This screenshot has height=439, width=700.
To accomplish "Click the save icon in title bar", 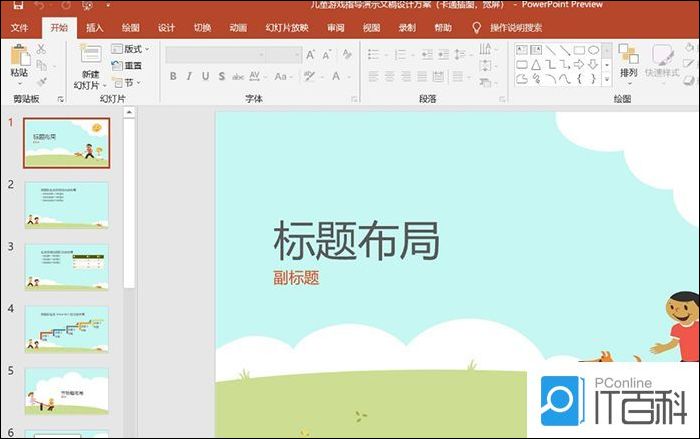I will pos(17,6).
